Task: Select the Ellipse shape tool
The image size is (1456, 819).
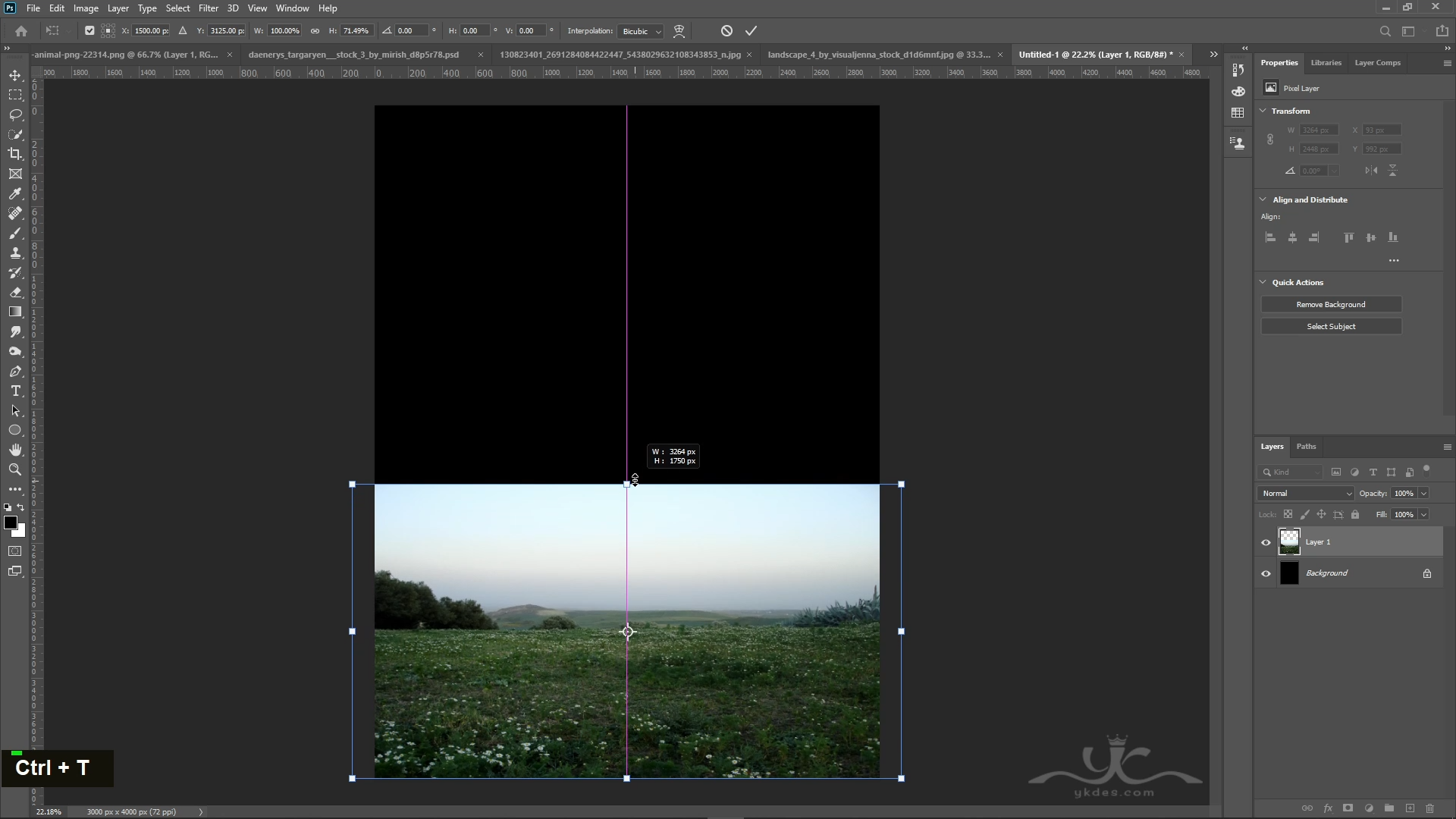Action: [15, 430]
